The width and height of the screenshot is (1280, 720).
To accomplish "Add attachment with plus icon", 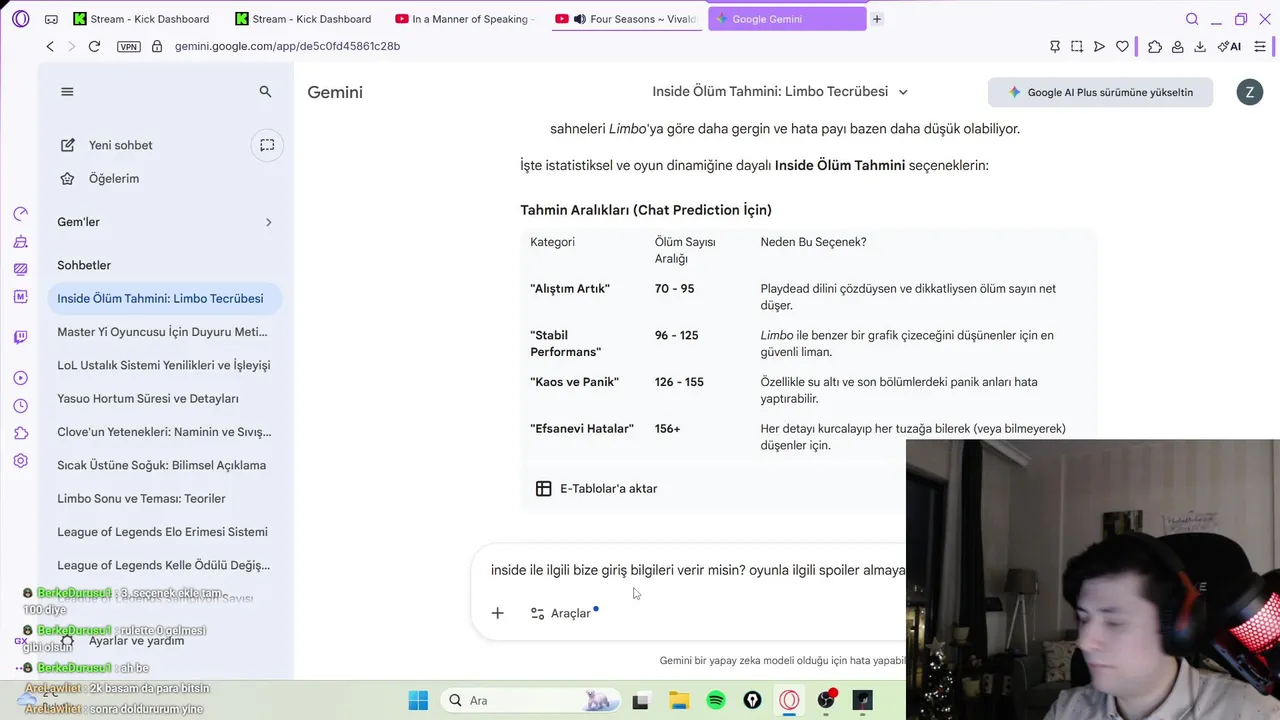I will (x=497, y=613).
